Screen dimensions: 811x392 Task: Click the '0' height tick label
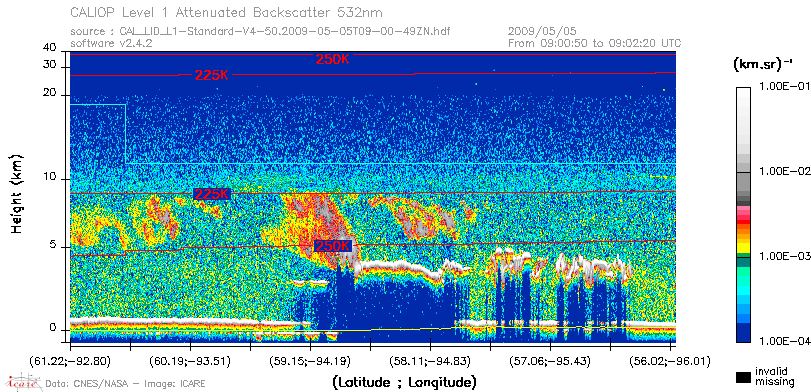tap(52, 328)
